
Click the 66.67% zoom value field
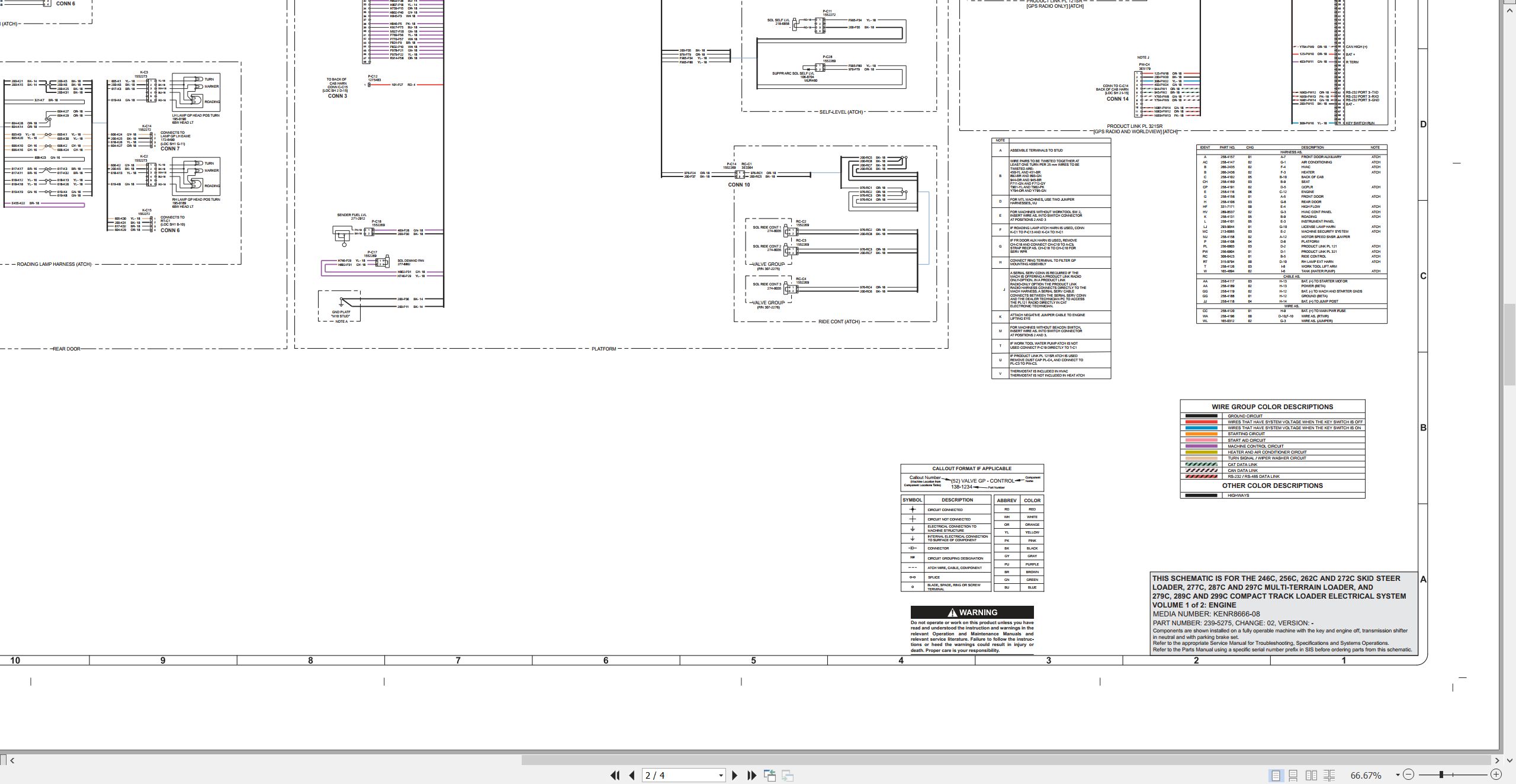pyautogui.click(x=1366, y=775)
